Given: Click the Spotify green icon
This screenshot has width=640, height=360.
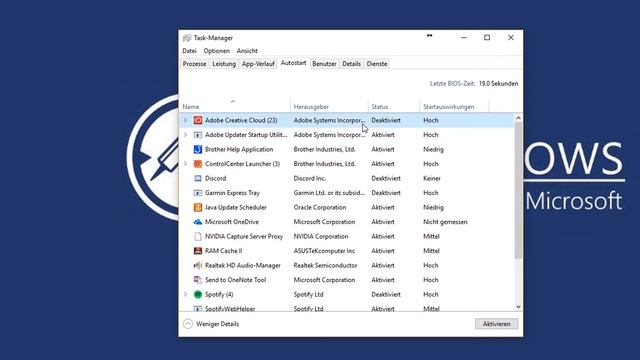Looking at the screenshot, I should tap(198, 294).
